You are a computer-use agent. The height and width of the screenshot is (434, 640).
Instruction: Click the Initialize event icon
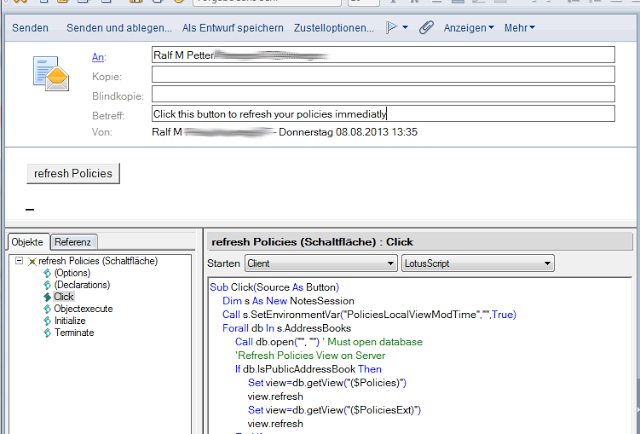click(x=46, y=321)
